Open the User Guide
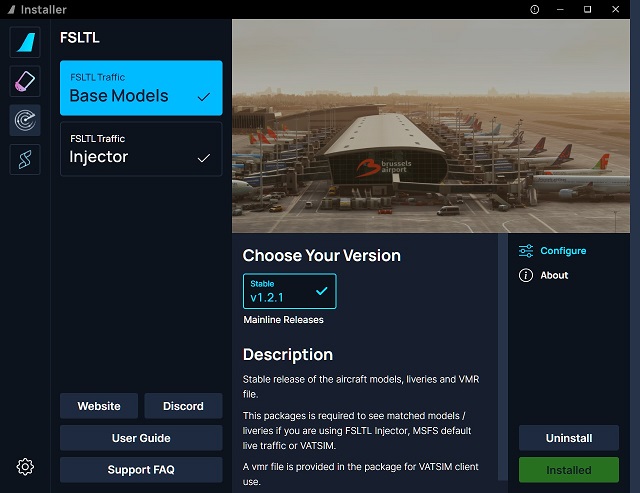The width and height of the screenshot is (640, 493). tap(141, 438)
